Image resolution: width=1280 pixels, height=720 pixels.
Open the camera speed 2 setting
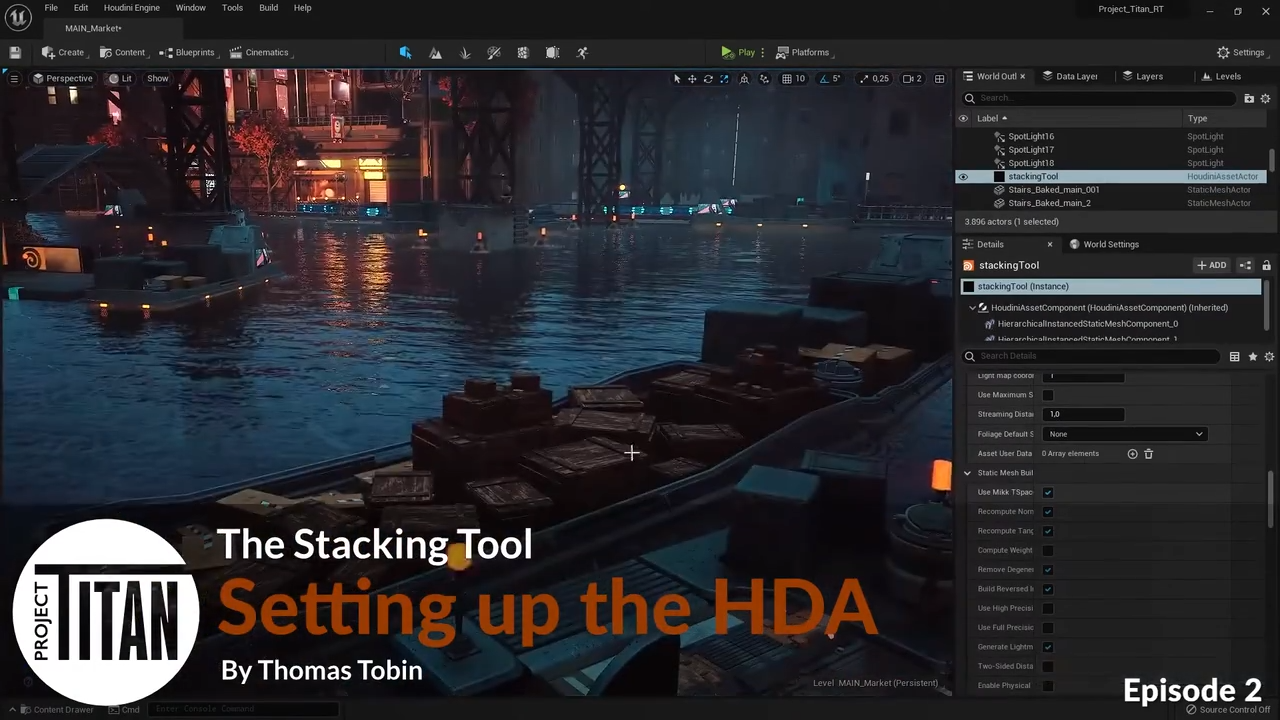point(912,78)
